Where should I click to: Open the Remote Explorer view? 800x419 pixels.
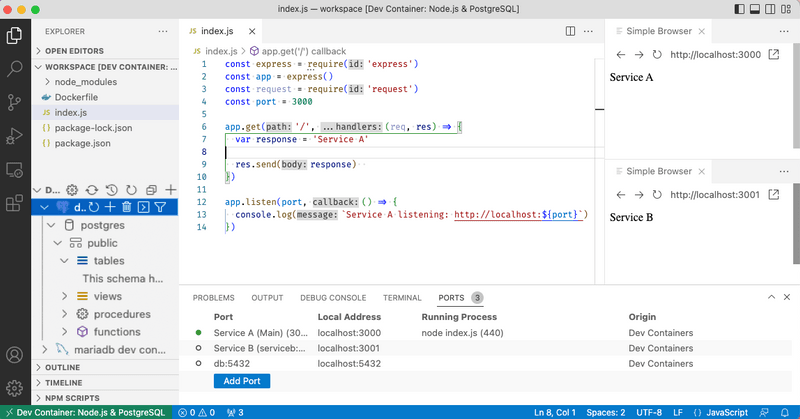(14, 170)
